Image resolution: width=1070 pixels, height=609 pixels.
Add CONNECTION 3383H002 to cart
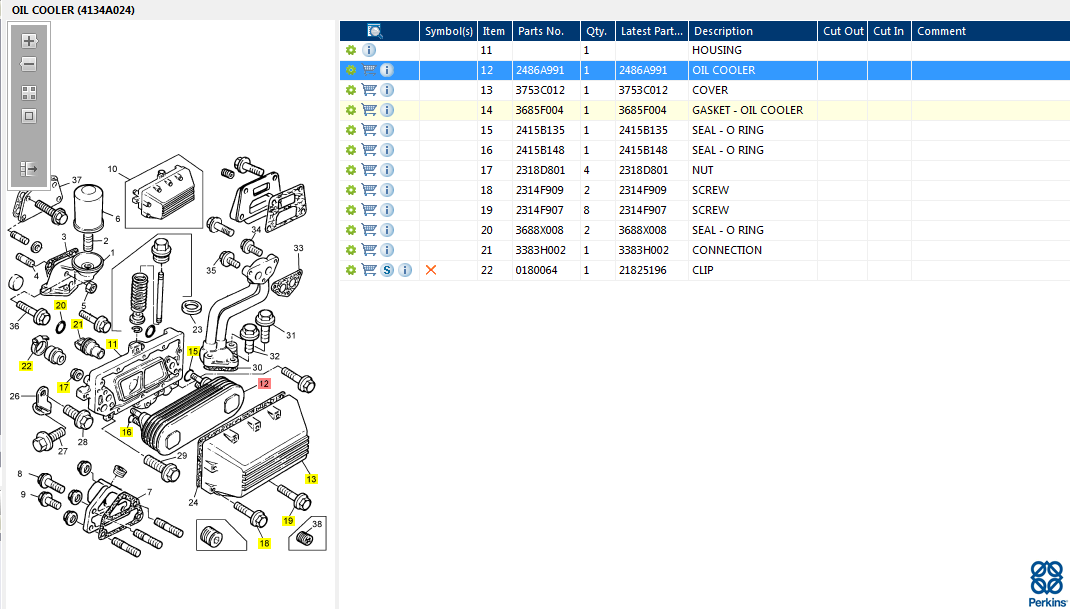click(369, 250)
